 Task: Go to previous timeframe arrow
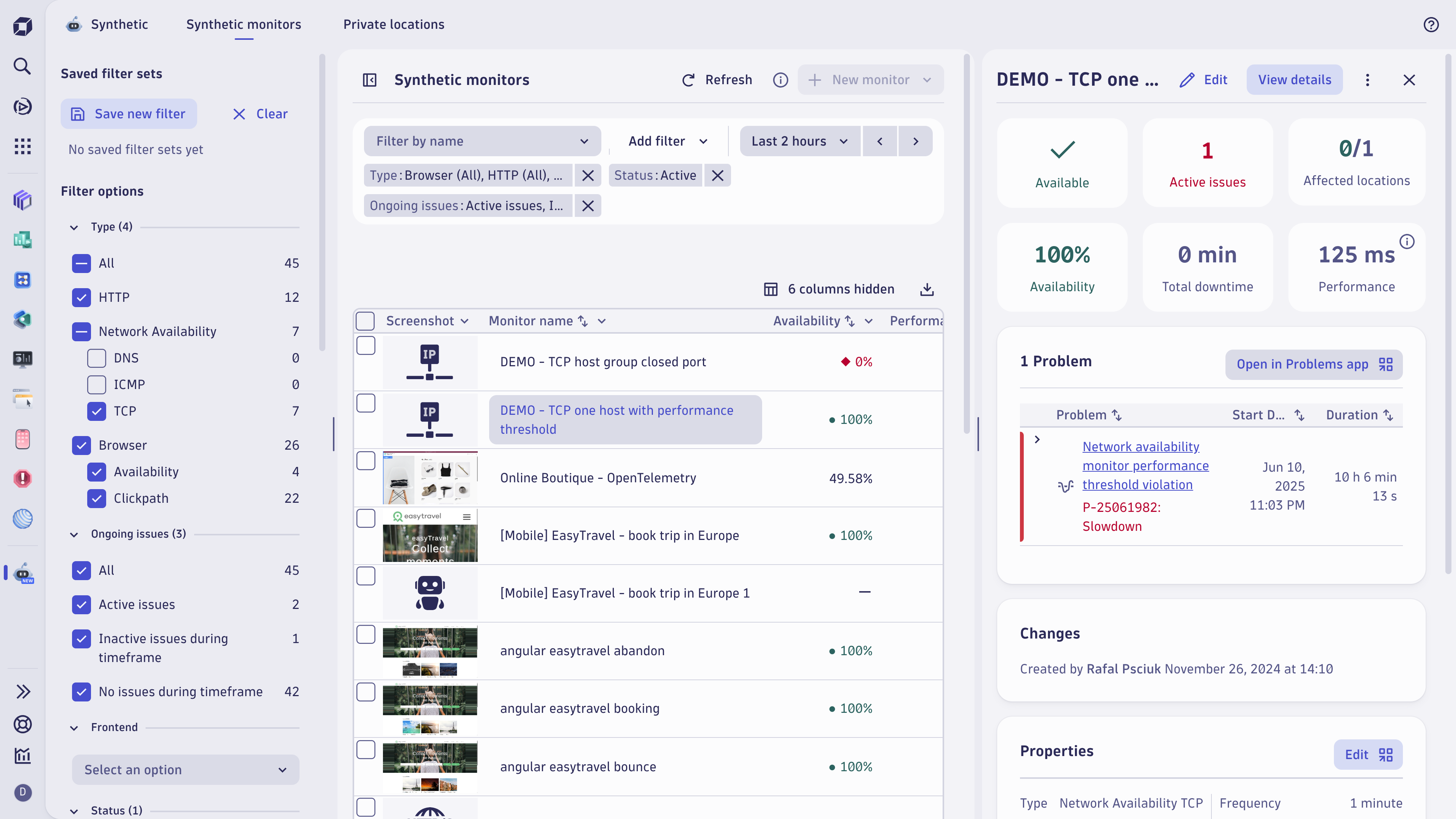(880, 141)
